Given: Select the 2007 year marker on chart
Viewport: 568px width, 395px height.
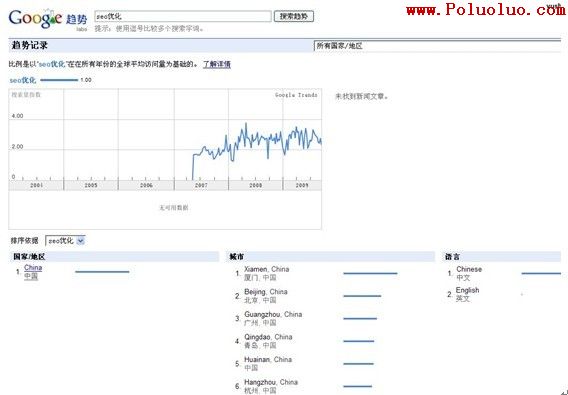Looking at the screenshot, I should pos(201,185).
